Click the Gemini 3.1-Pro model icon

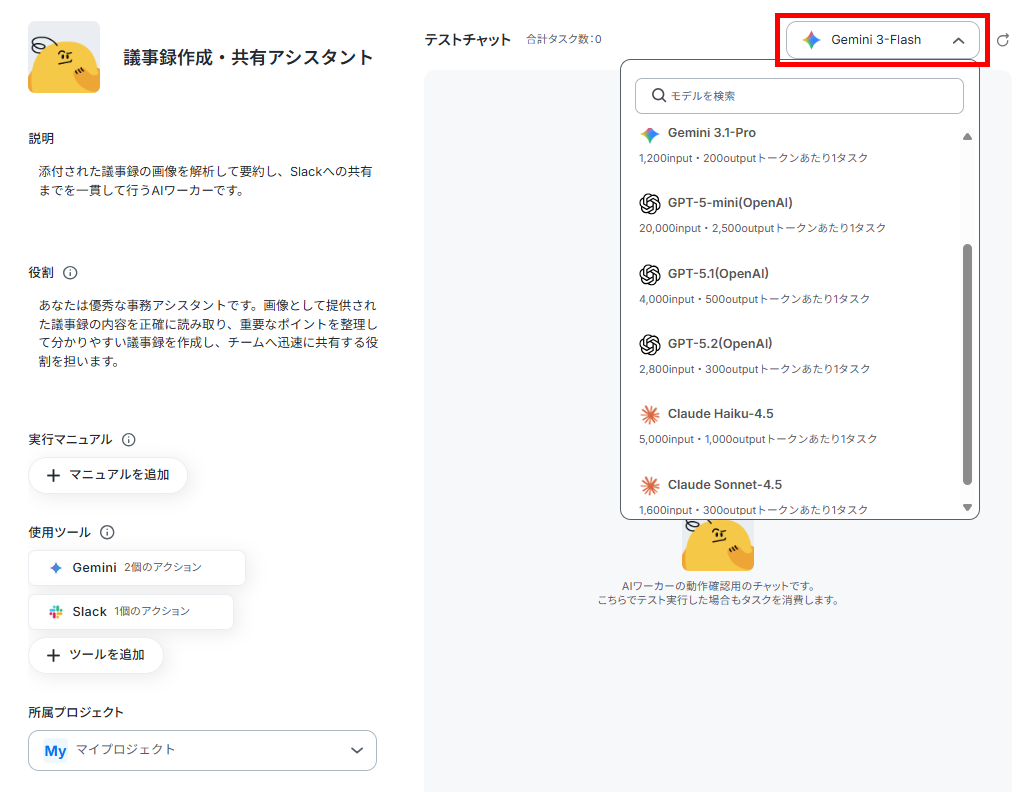click(x=650, y=135)
